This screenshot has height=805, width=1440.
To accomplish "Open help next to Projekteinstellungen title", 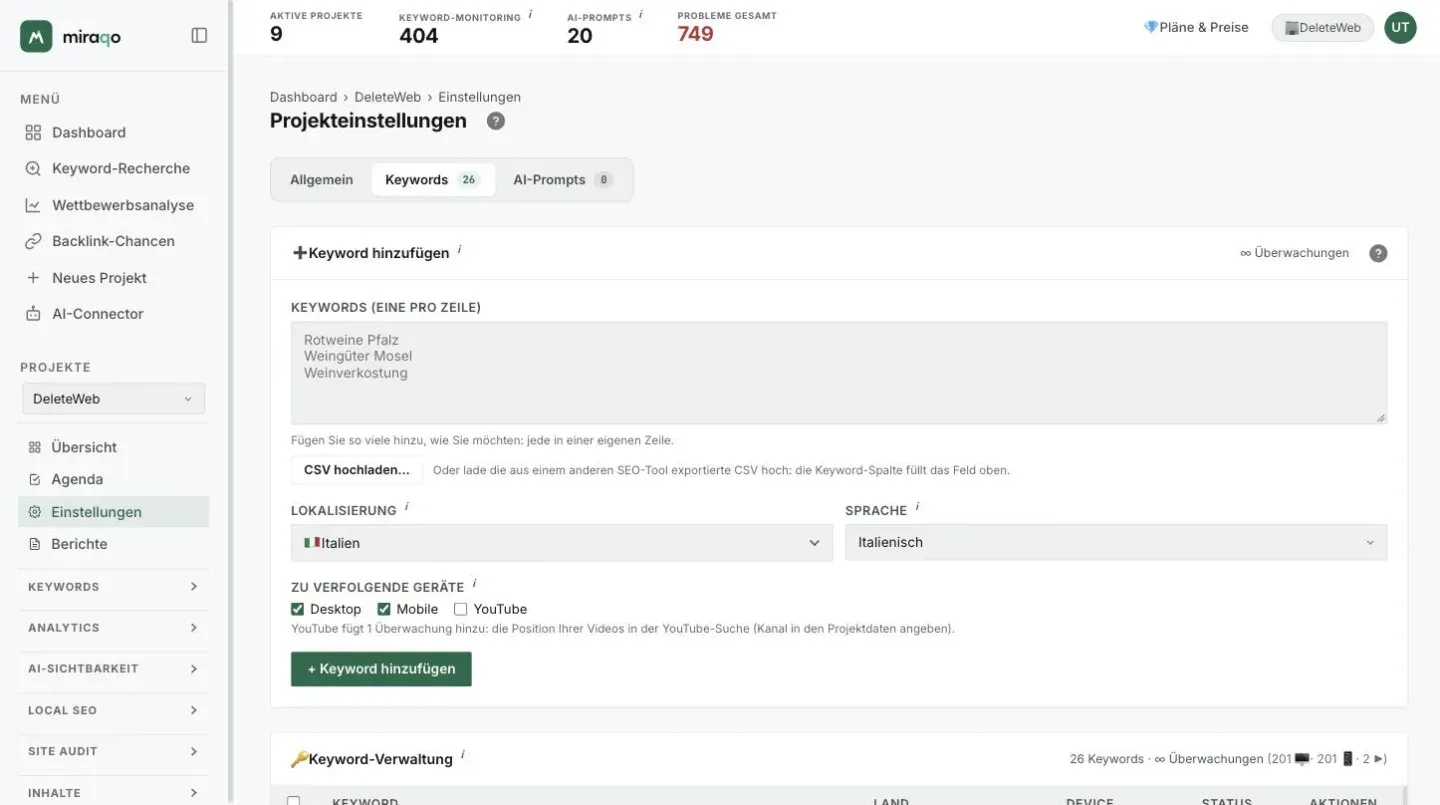I will (496, 121).
